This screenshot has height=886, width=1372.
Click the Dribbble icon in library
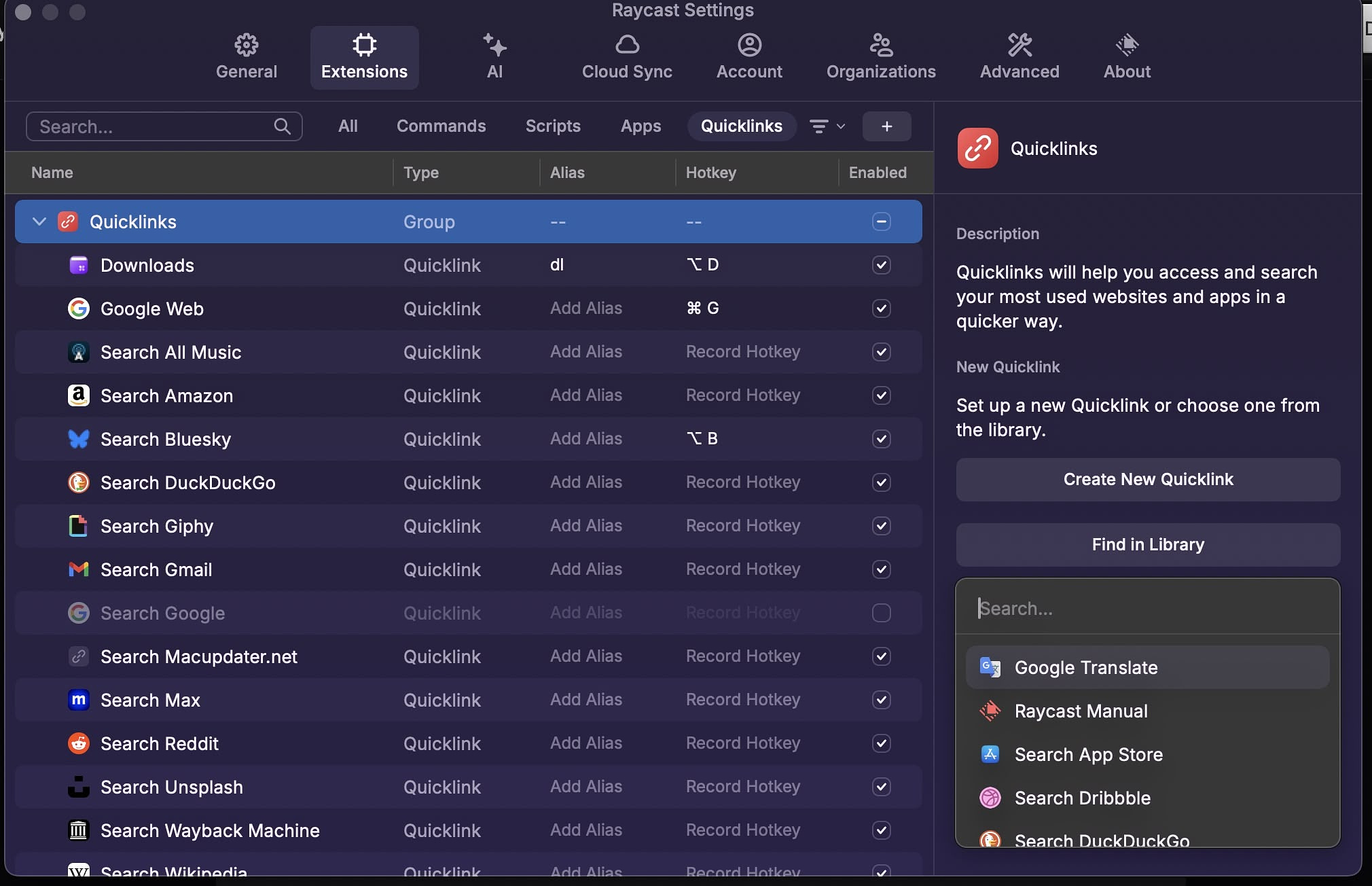pyautogui.click(x=990, y=798)
